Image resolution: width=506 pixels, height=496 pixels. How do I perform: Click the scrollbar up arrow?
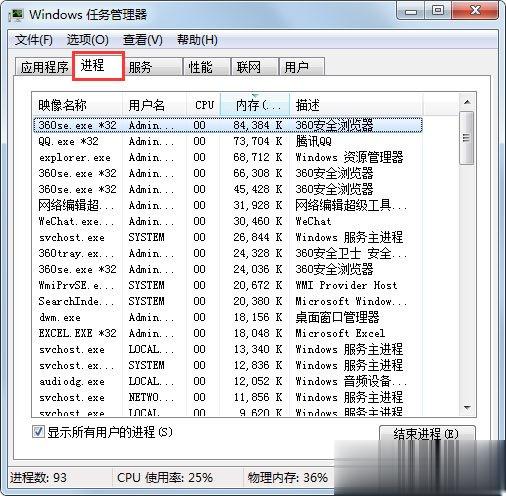pyautogui.click(x=467, y=102)
